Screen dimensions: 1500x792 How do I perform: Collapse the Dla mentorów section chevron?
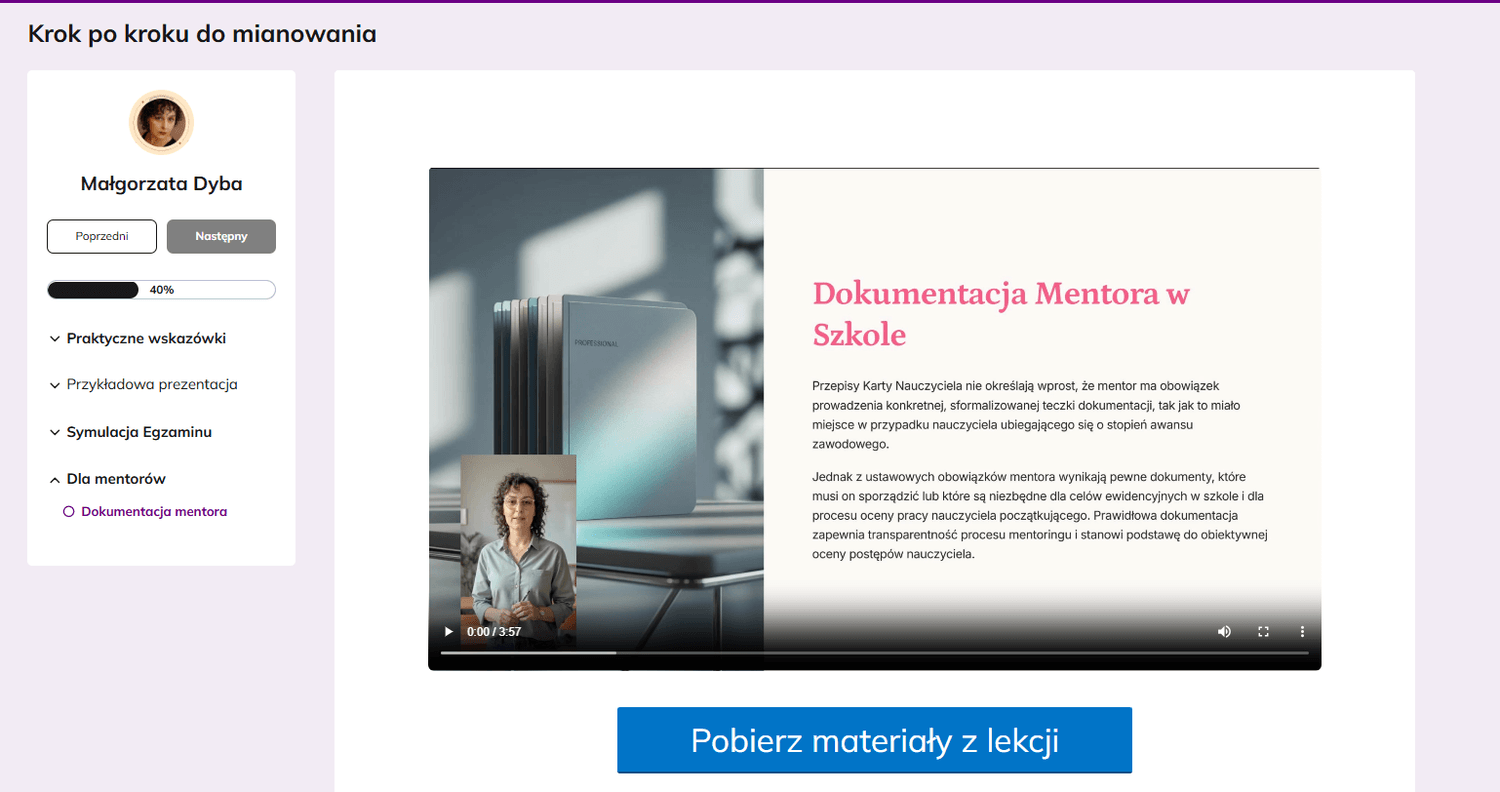click(x=55, y=480)
